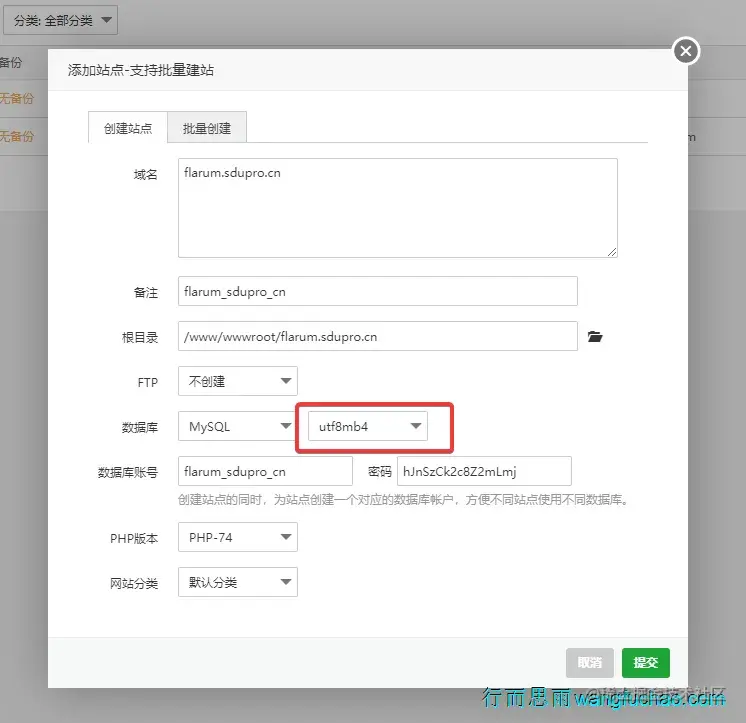Image resolution: width=746 pixels, height=723 pixels.
Task: Click the green 提交 submit button
Action: (x=646, y=663)
